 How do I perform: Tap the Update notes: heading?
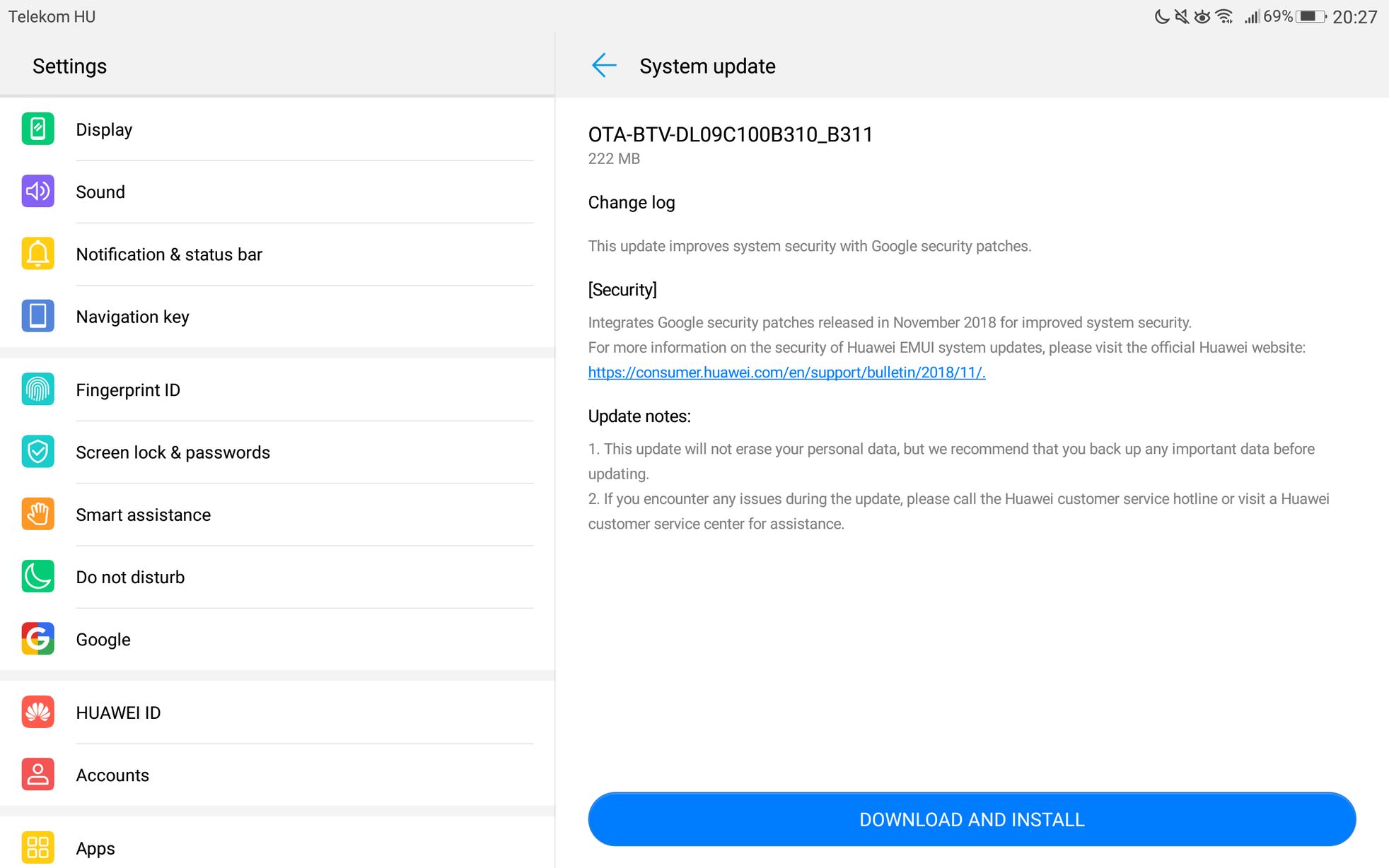pyautogui.click(x=639, y=416)
